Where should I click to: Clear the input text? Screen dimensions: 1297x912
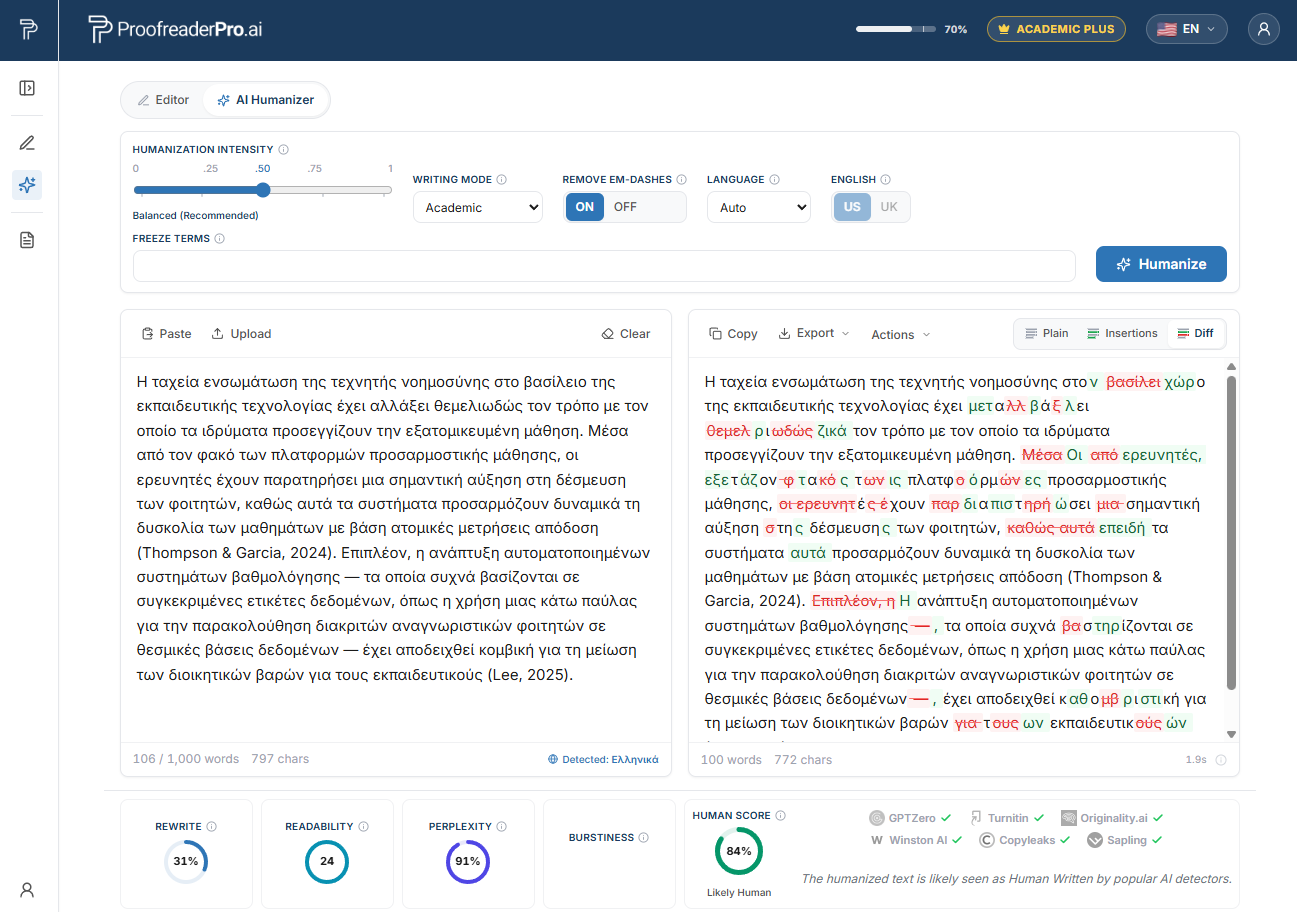click(626, 334)
